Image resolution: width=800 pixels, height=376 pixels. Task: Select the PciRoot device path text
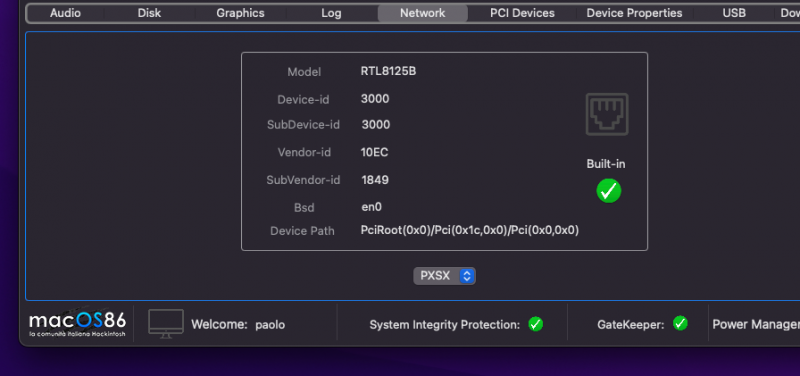coord(470,231)
